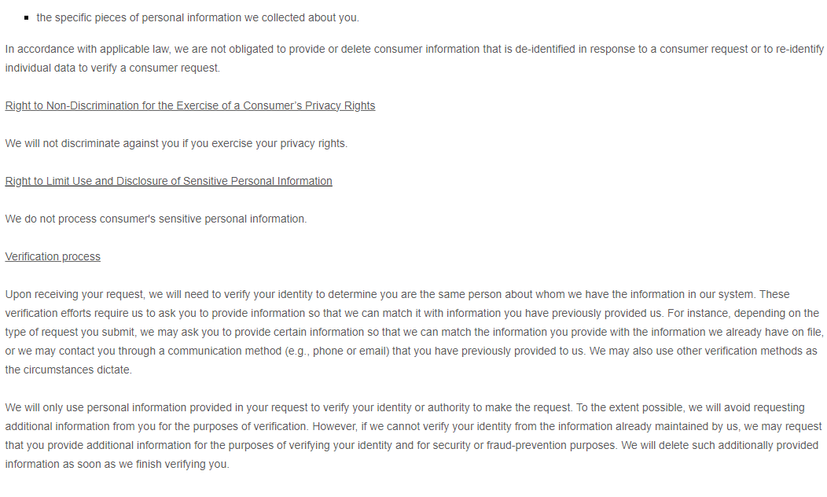Image resolution: width=827 pixels, height=497 pixels.
Task: Click the sentence We will not discriminate against you
Action: tap(176, 144)
